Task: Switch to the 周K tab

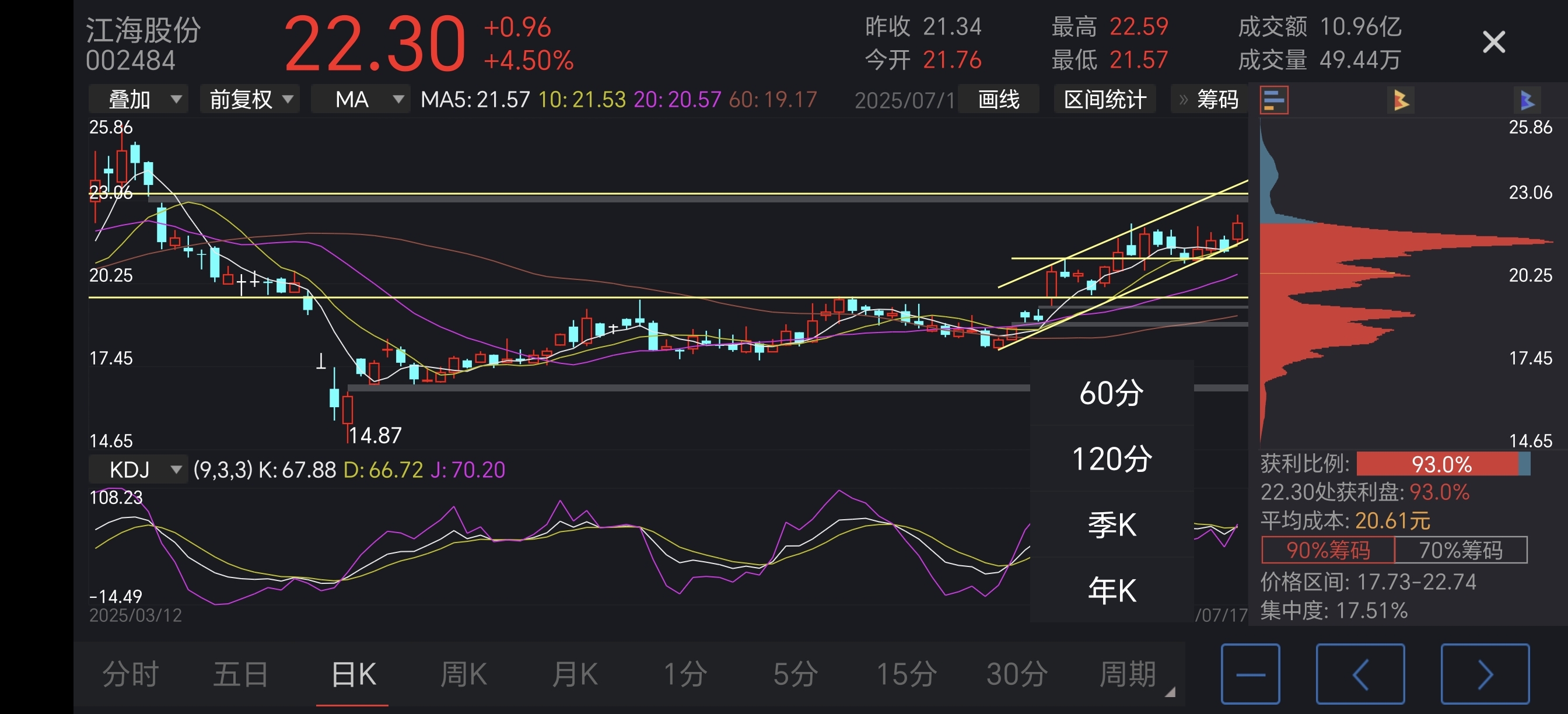Action: click(x=463, y=674)
